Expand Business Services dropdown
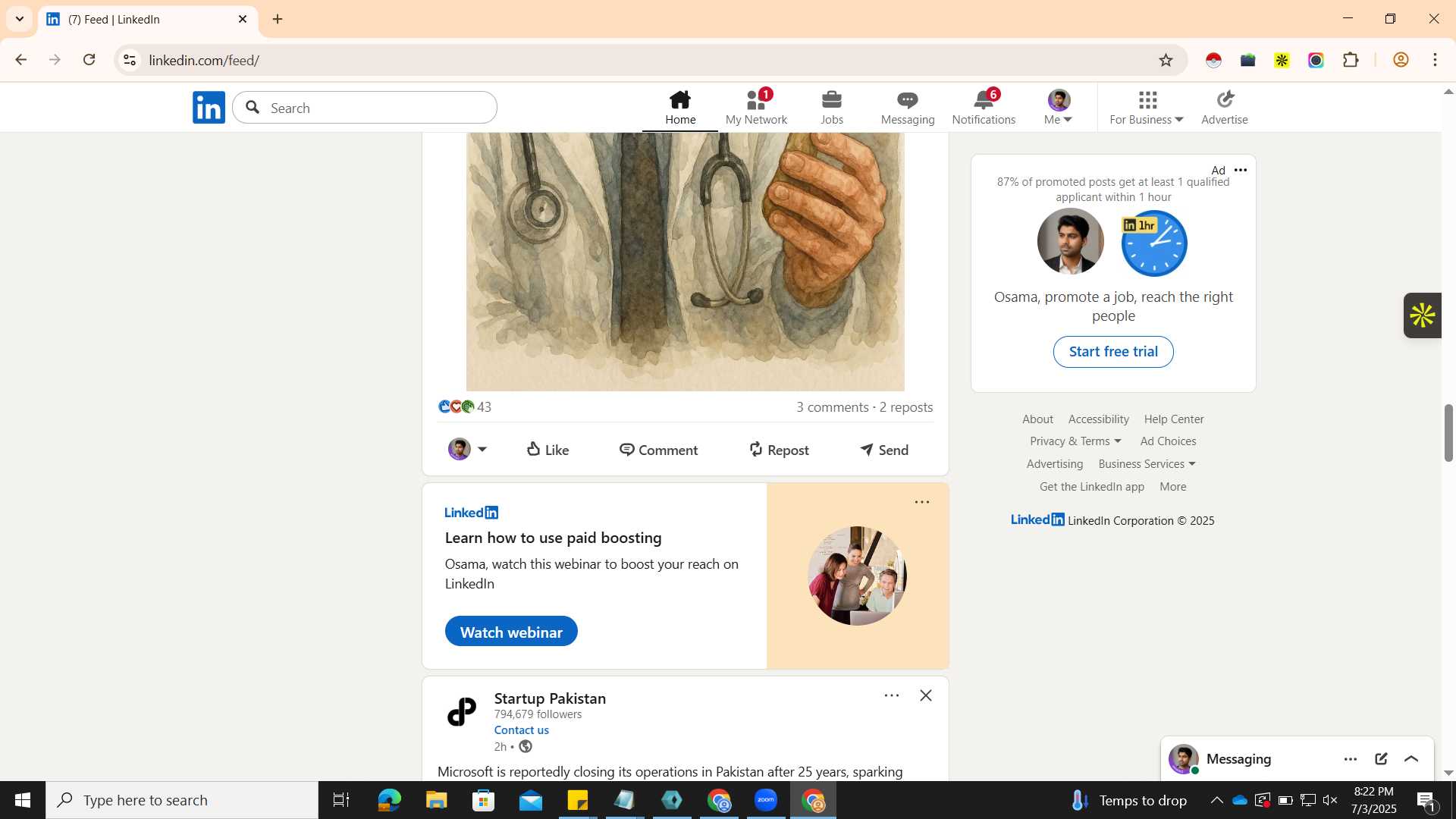Screen dimensions: 1456x819 [1147, 464]
